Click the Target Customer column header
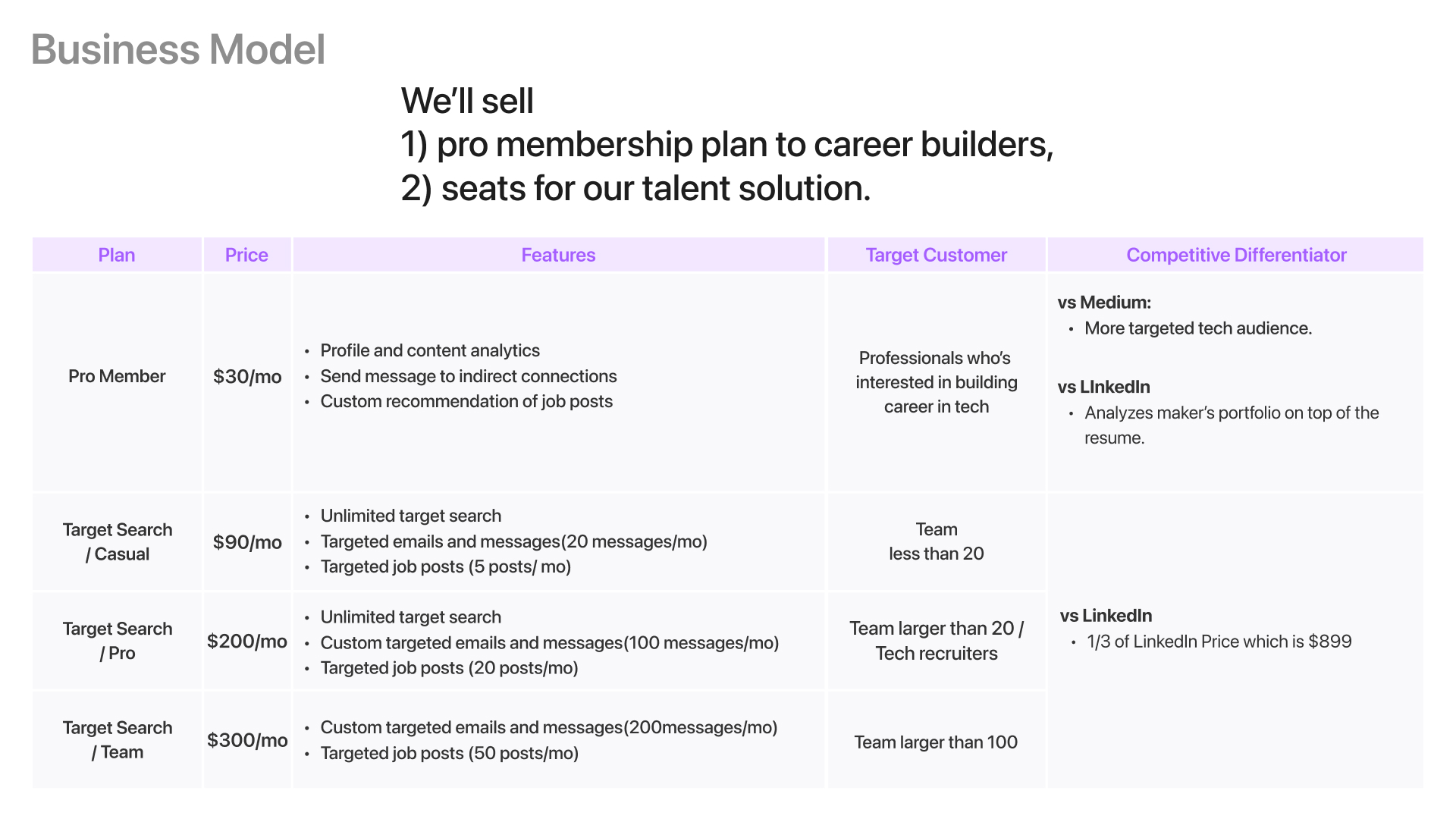 pos(937,255)
